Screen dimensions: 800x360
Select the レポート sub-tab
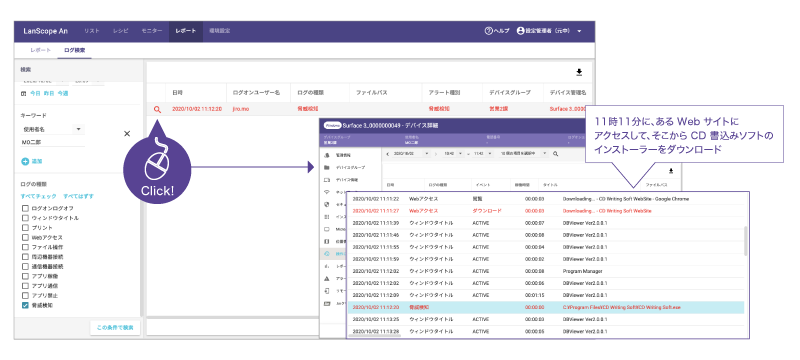point(41,50)
